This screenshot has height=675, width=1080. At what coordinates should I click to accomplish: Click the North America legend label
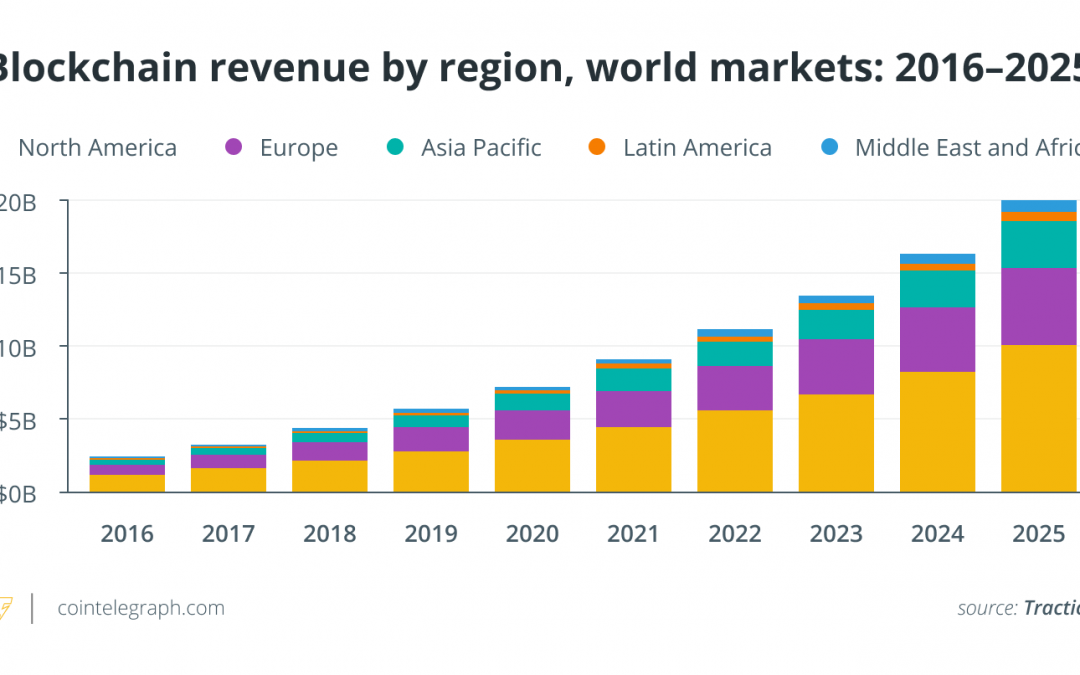point(97,147)
